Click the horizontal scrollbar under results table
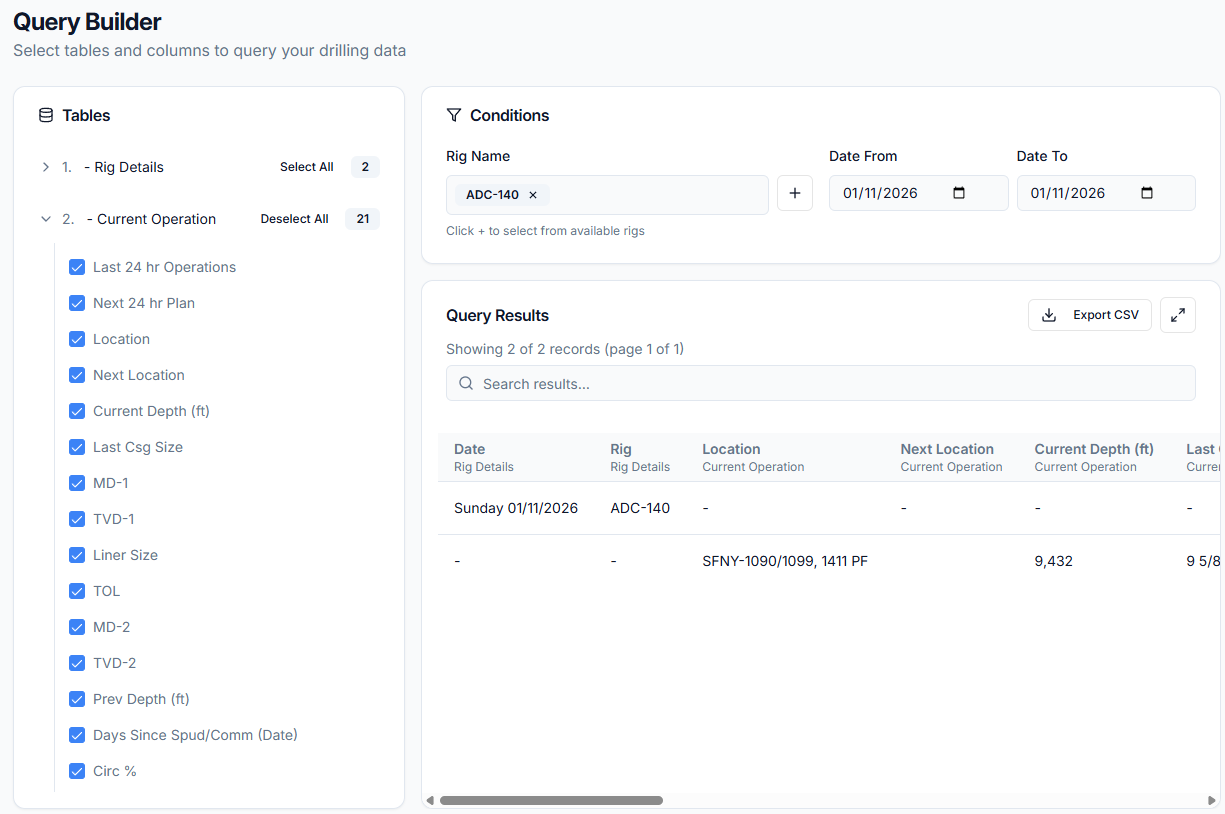The image size is (1225, 814). pos(551,800)
